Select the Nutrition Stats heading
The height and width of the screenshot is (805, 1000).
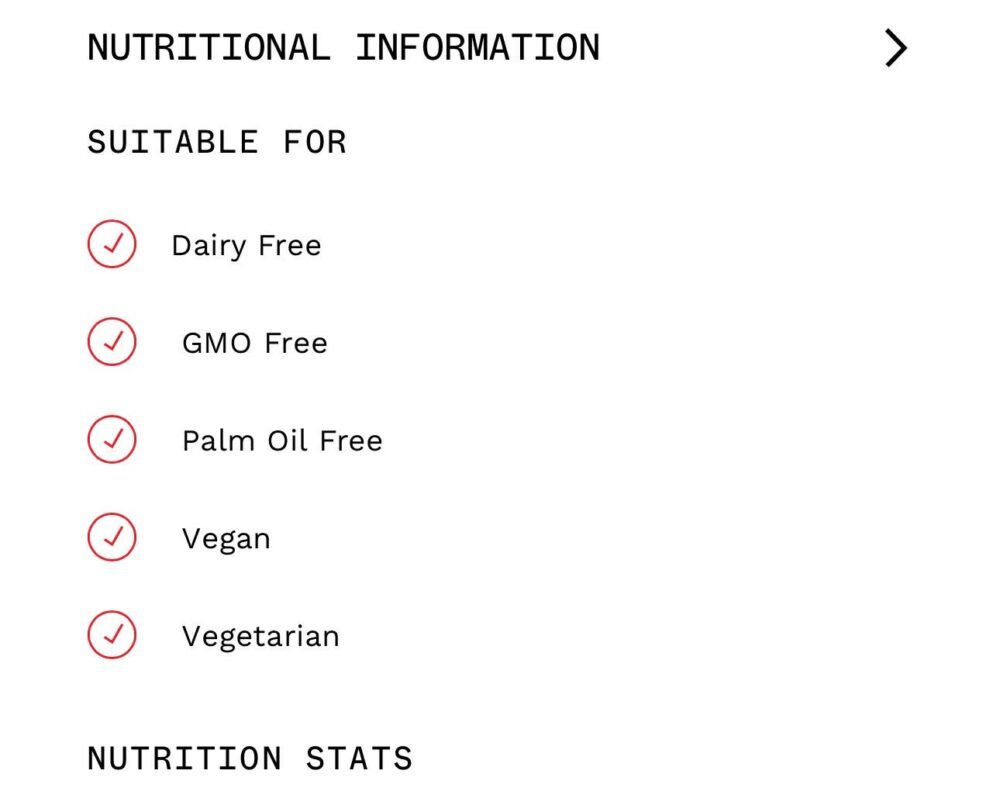(248, 758)
